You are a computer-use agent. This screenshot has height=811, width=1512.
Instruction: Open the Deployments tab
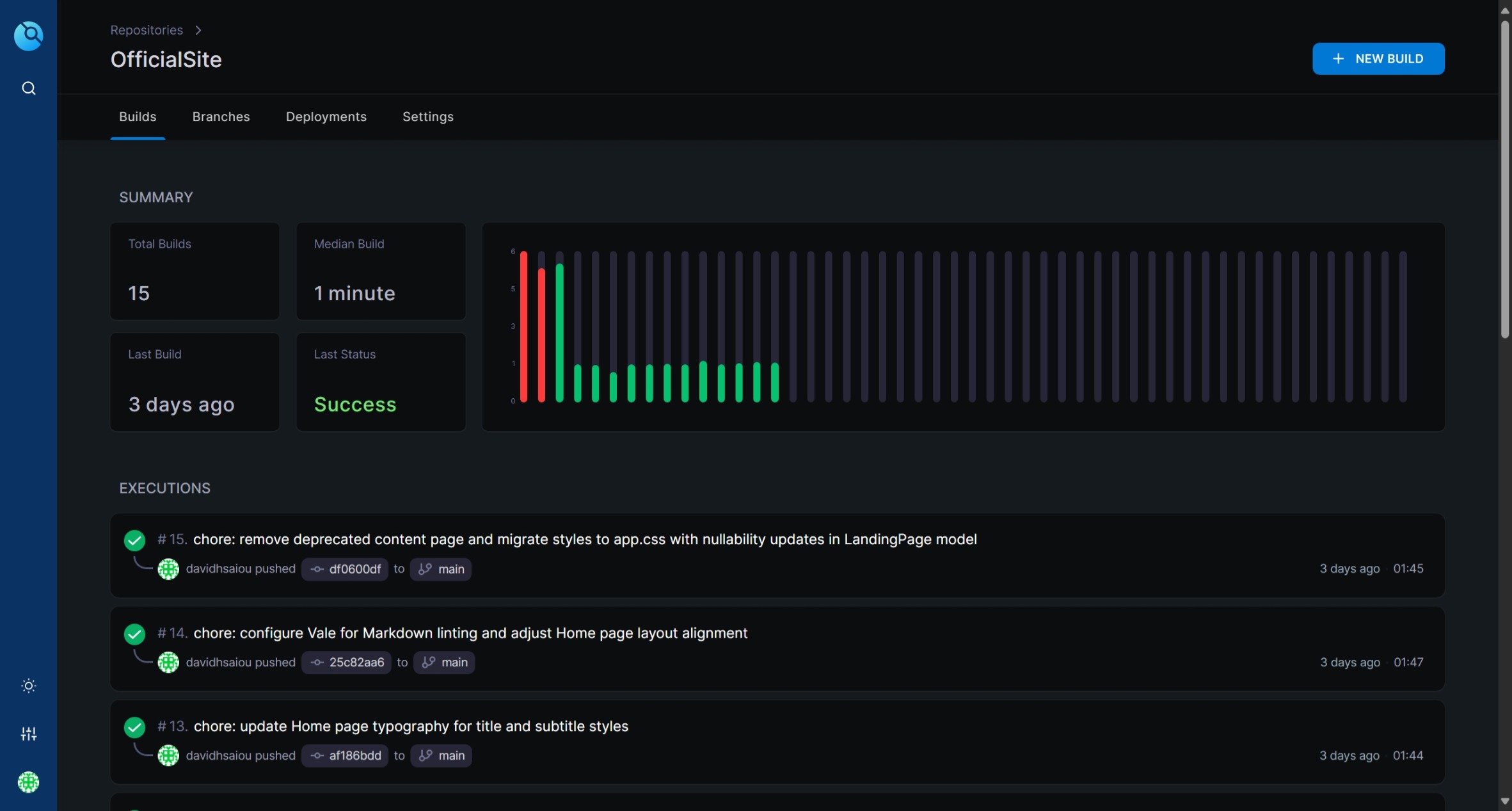pos(326,116)
